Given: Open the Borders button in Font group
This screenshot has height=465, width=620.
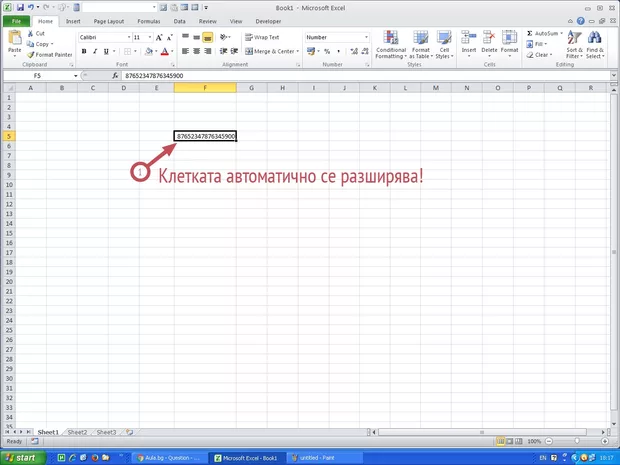Looking at the screenshot, I should (127, 51).
